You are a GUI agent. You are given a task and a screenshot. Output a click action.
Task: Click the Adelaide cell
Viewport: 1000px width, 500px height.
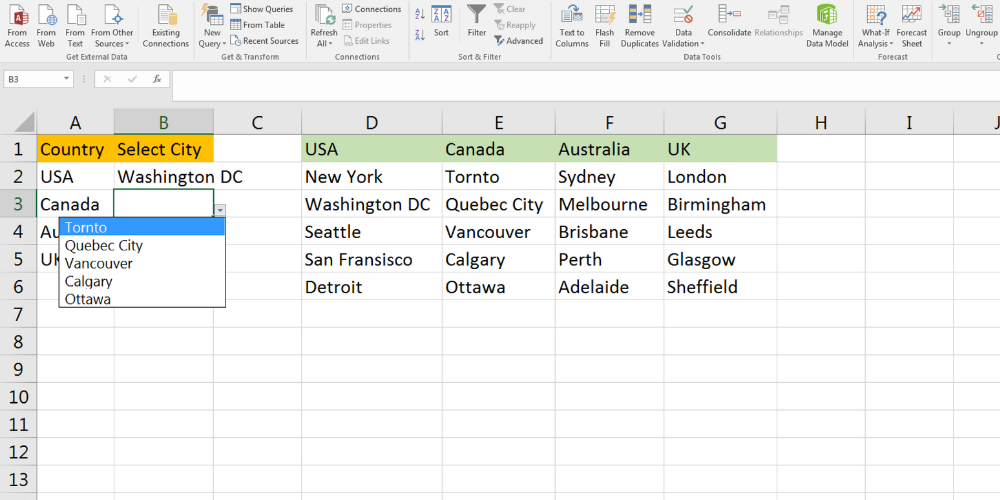[609, 287]
